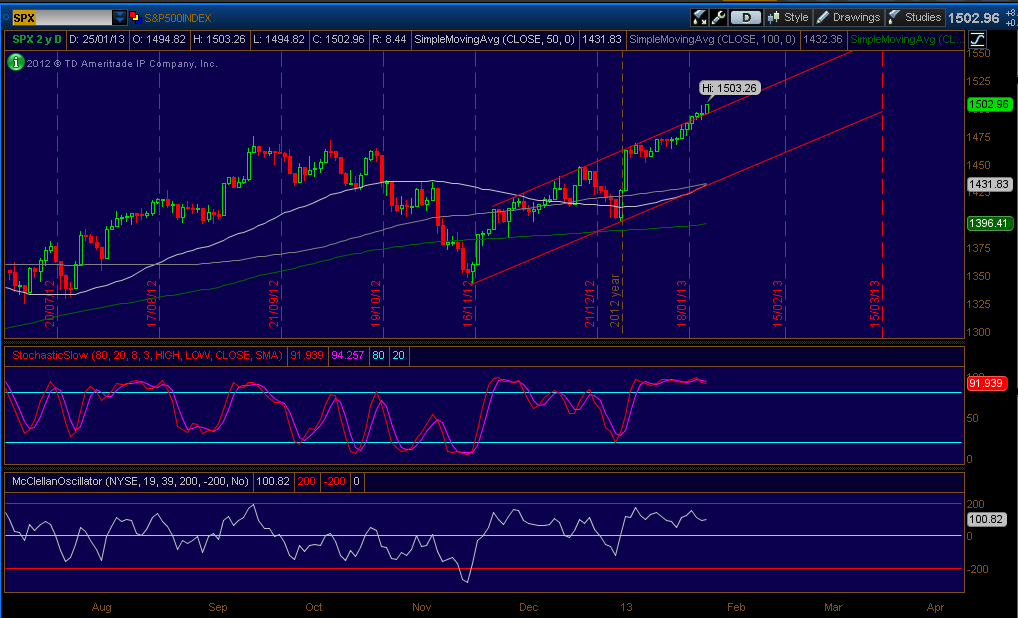
Task: Click the Hi: 1503.26 price bubble
Action: pyautogui.click(x=730, y=88)
